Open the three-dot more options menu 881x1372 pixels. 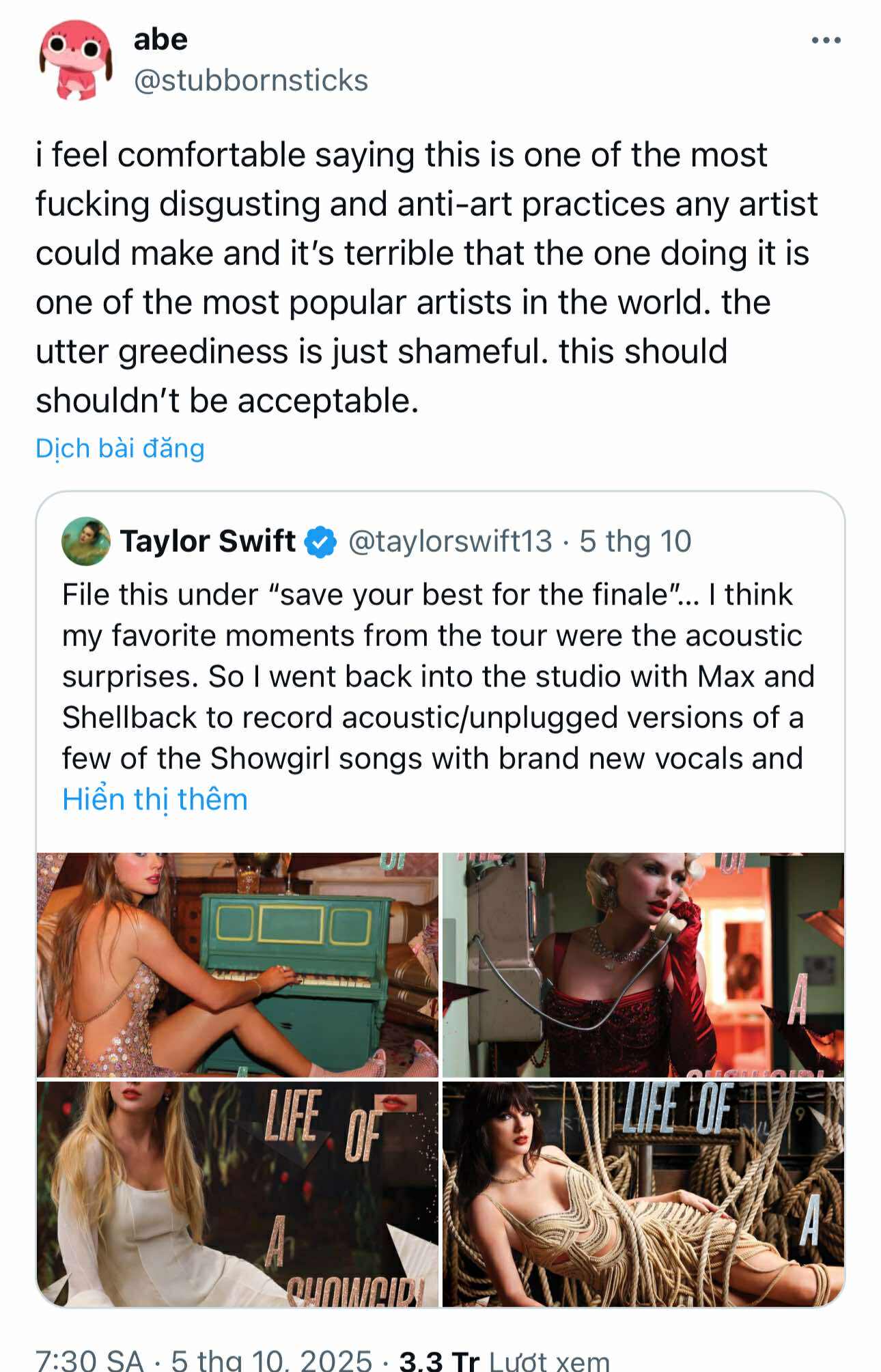click(x=826, y=41)
